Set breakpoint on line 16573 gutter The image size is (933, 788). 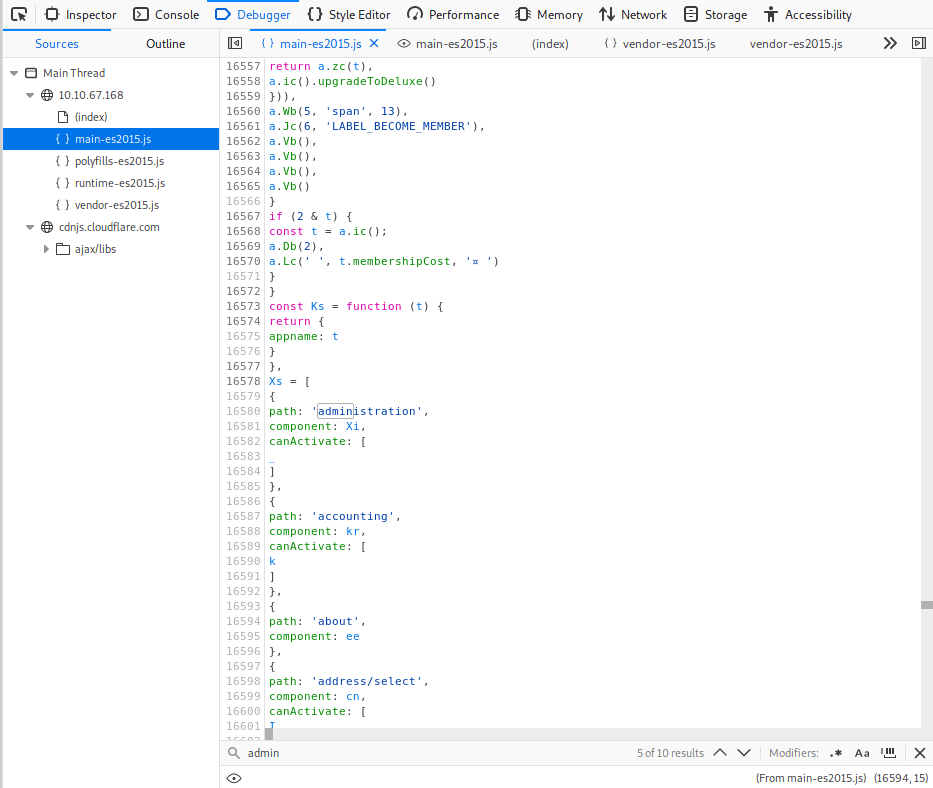[x=243, y=306]
